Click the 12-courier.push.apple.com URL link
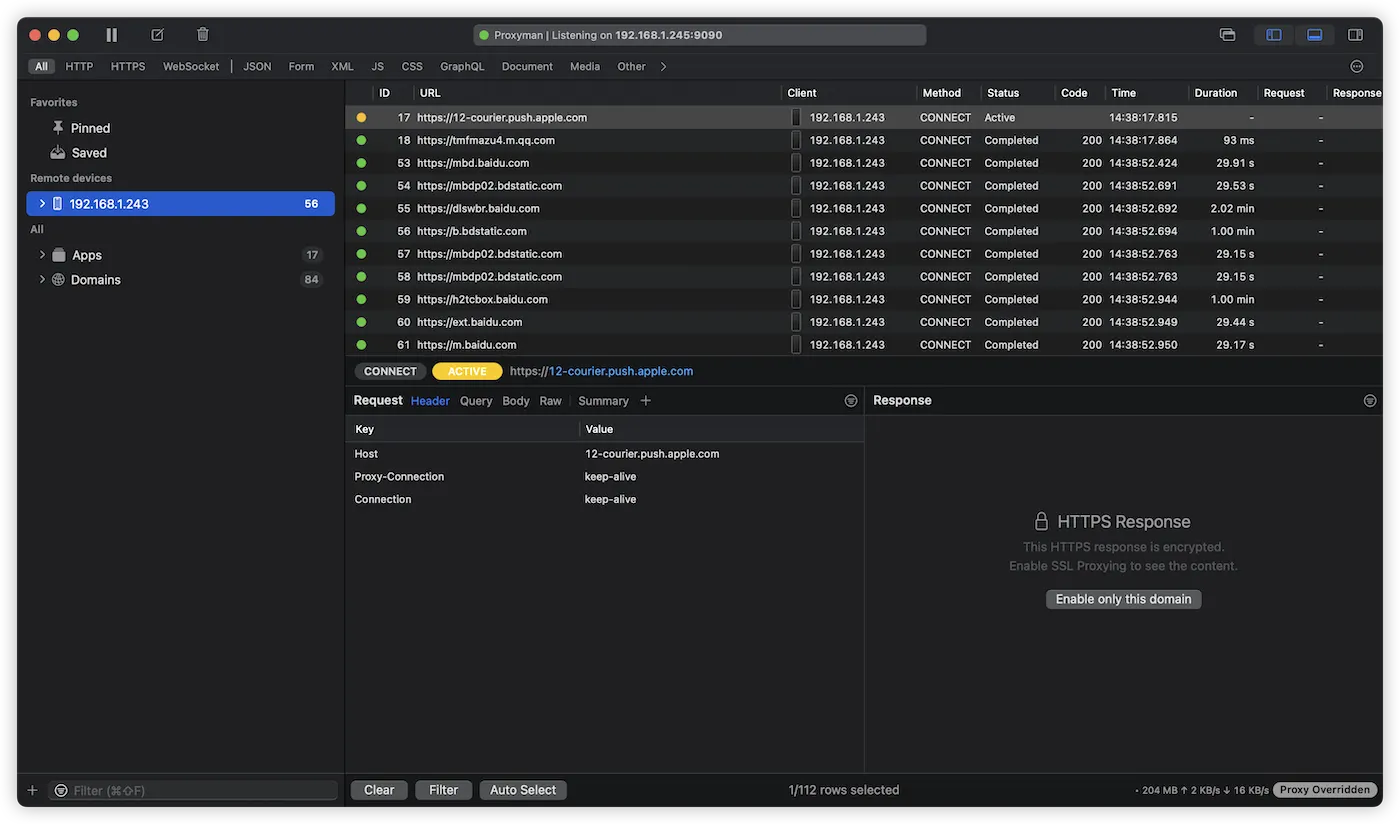1400x824 pixels. [x=621, y=371]
